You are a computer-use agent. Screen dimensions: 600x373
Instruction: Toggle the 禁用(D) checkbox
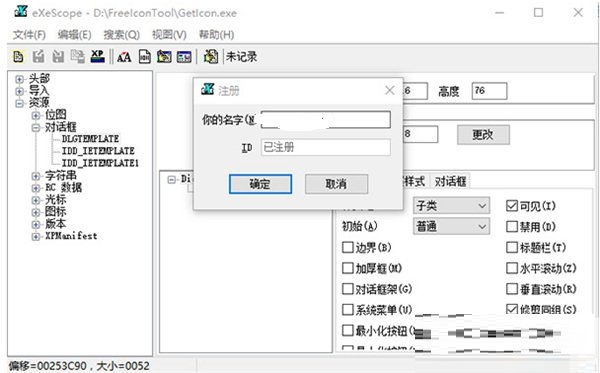(512, 227)
